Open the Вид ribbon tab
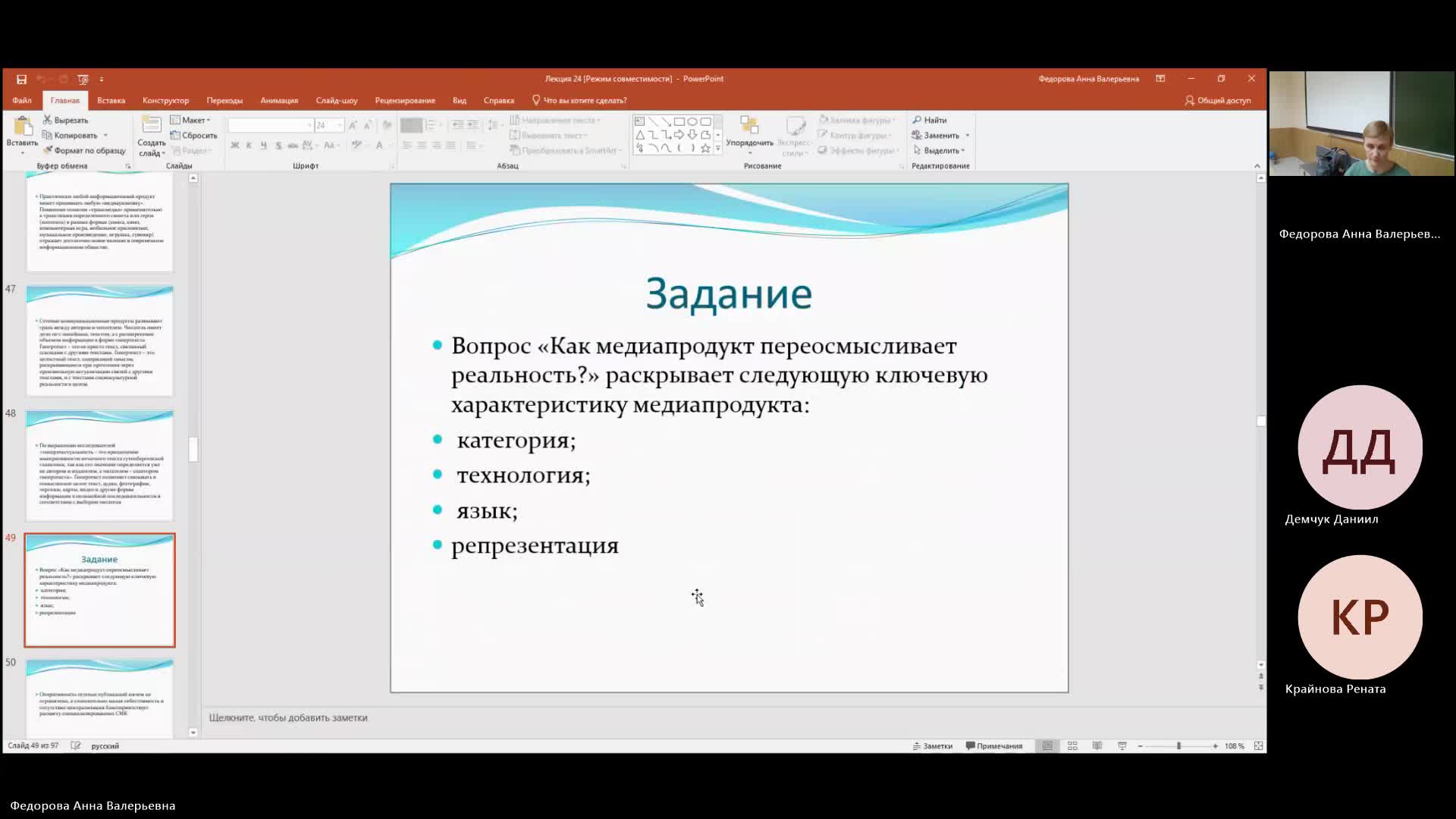Screen dimensions: 1456x819 (460, 100)
